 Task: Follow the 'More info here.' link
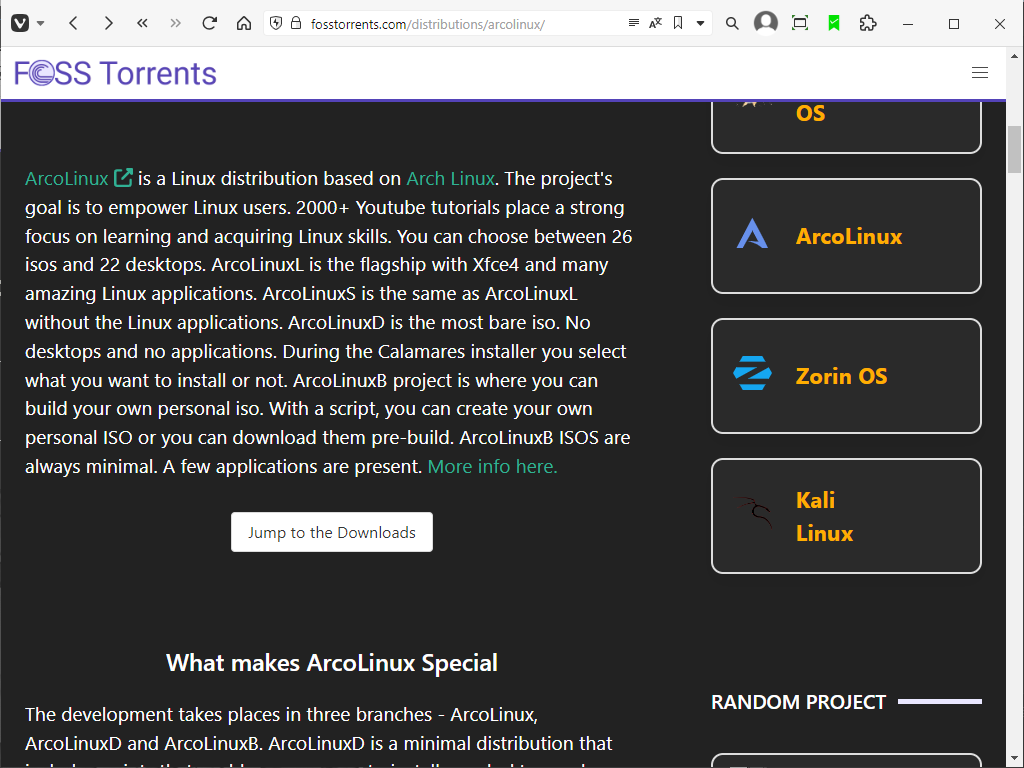[492, 466]
